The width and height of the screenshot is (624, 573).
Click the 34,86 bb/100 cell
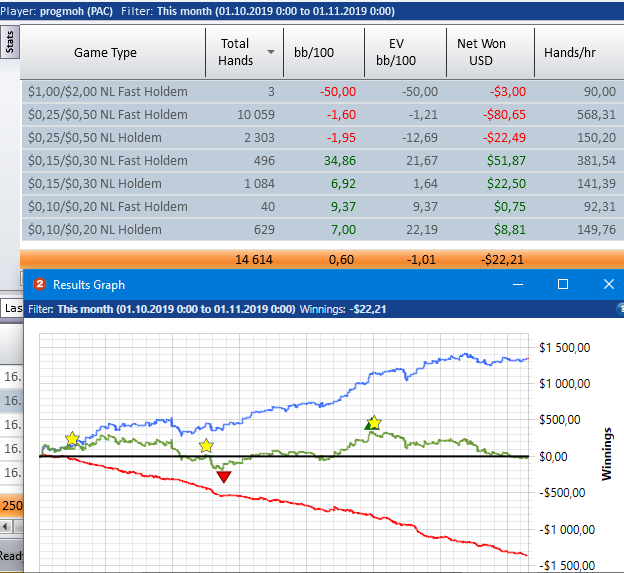(340, 161)
